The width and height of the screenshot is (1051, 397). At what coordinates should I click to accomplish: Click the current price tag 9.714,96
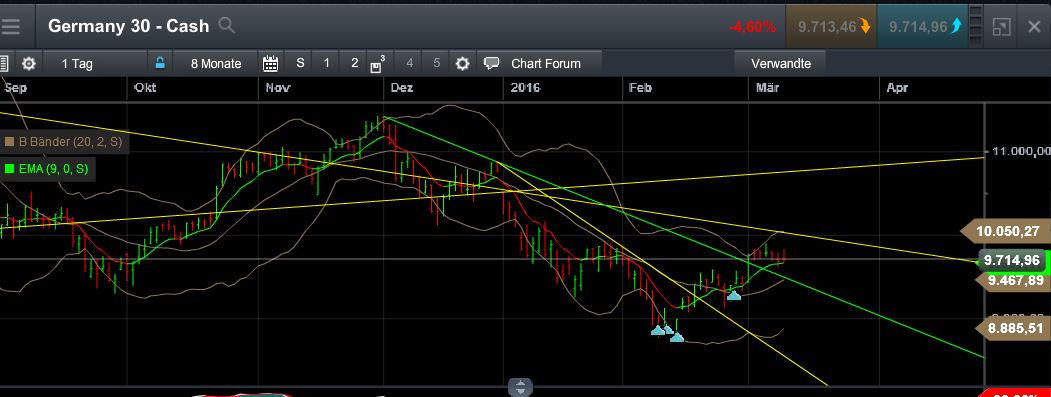tap(1012, 260)
